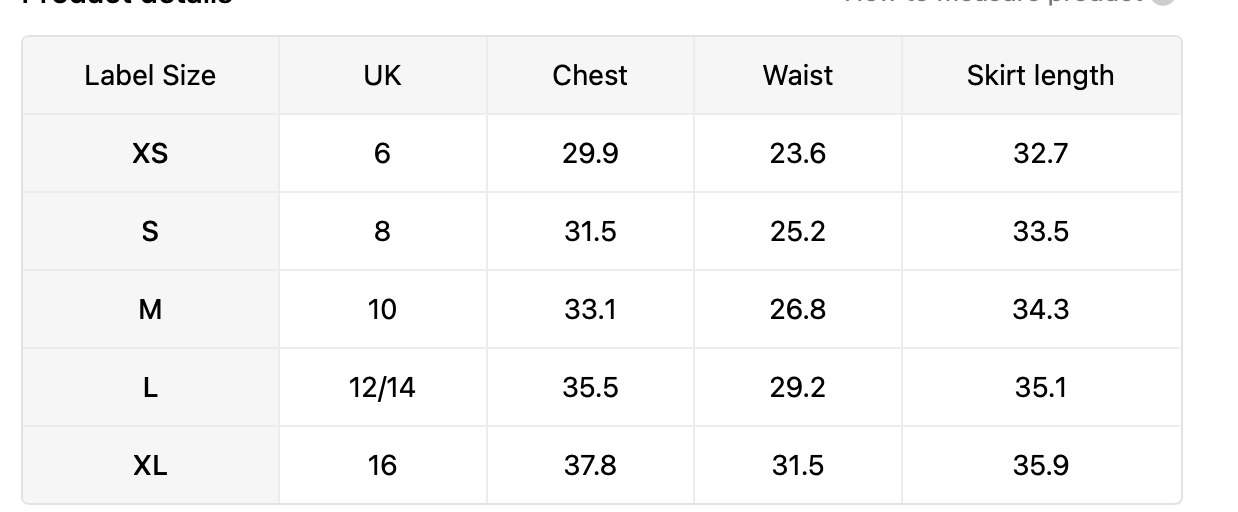Select the L label size cell

click(150, 387)
